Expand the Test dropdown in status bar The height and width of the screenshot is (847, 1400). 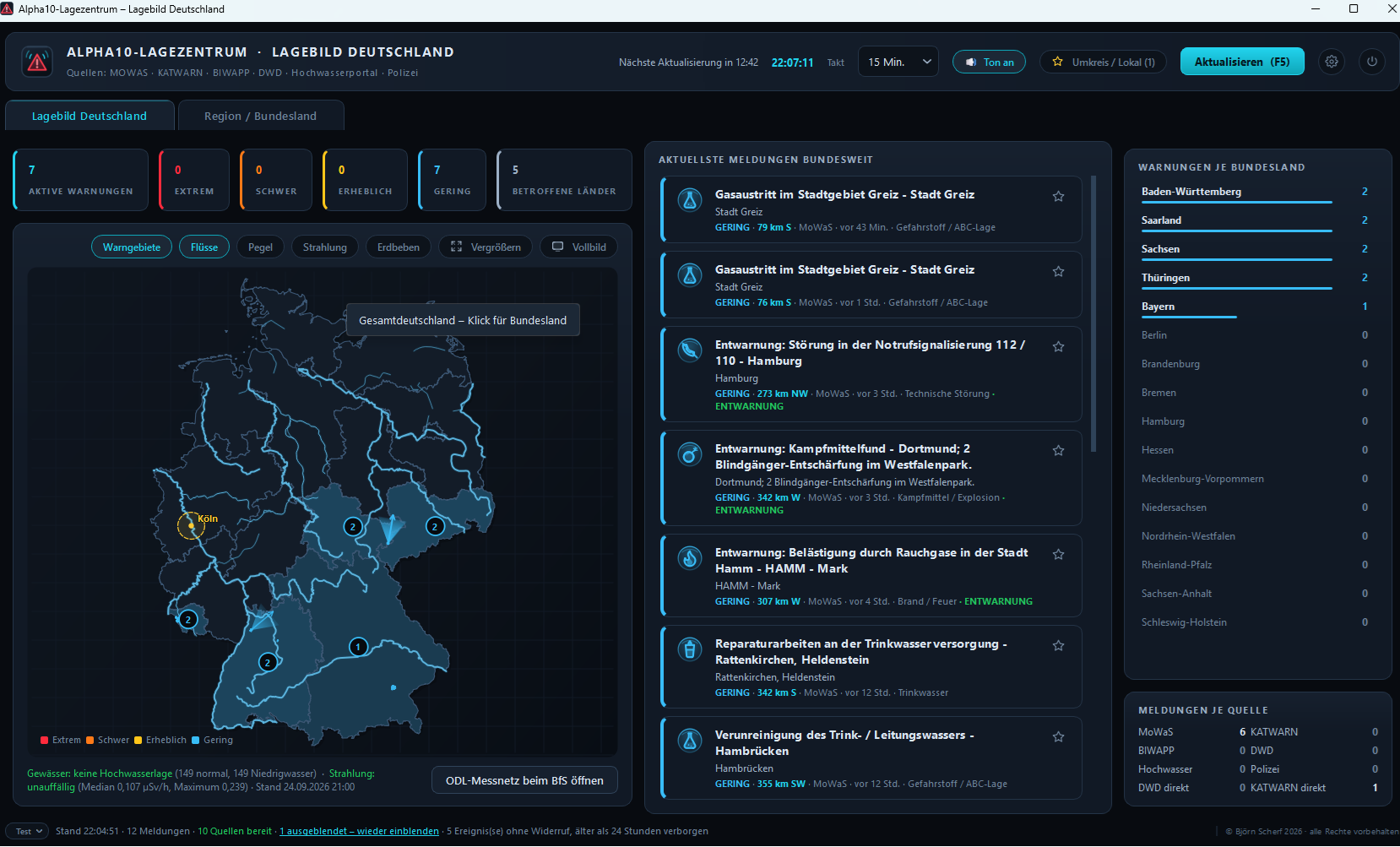(29, 832)
